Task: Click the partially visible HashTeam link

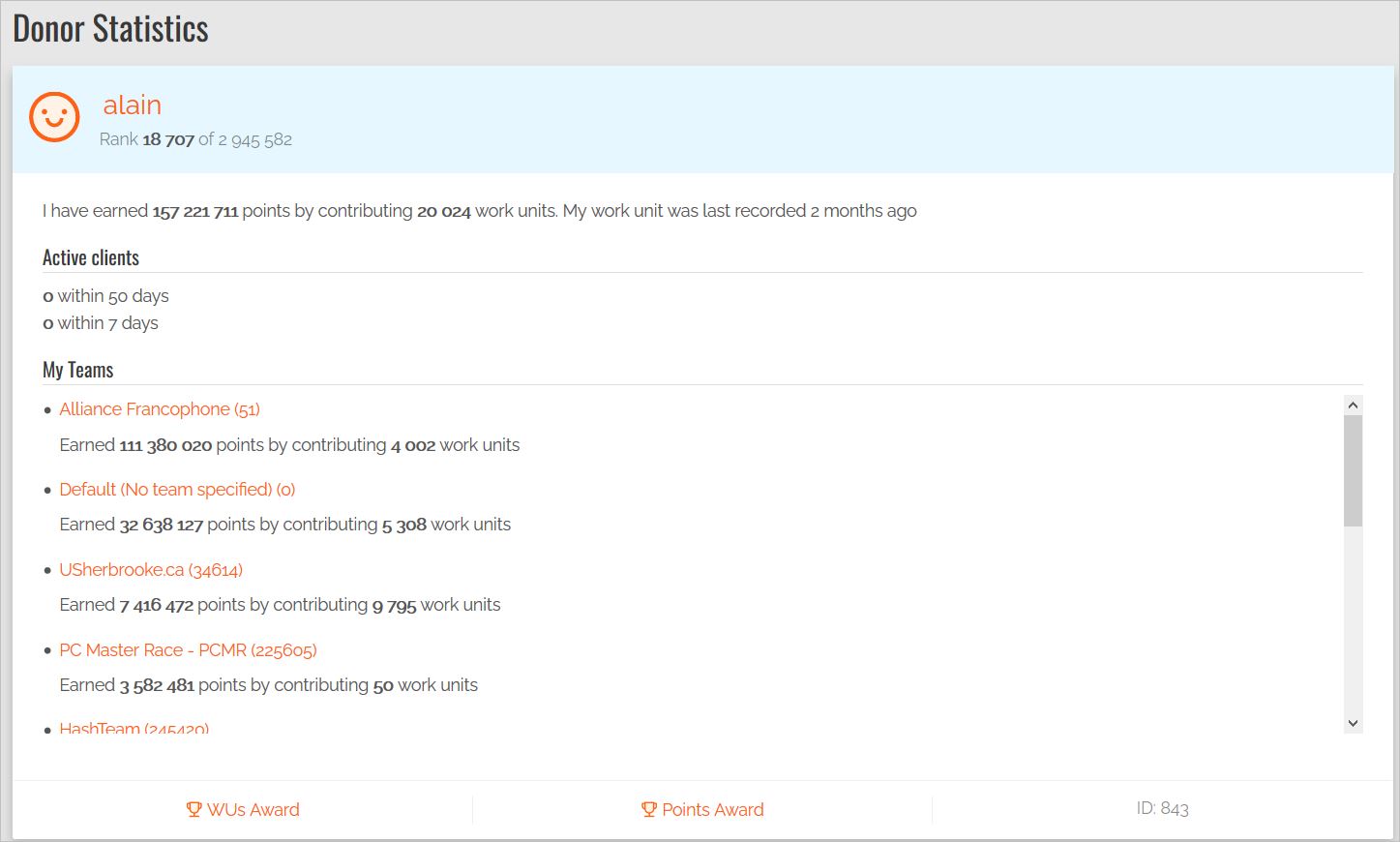Action: (134, 728)
